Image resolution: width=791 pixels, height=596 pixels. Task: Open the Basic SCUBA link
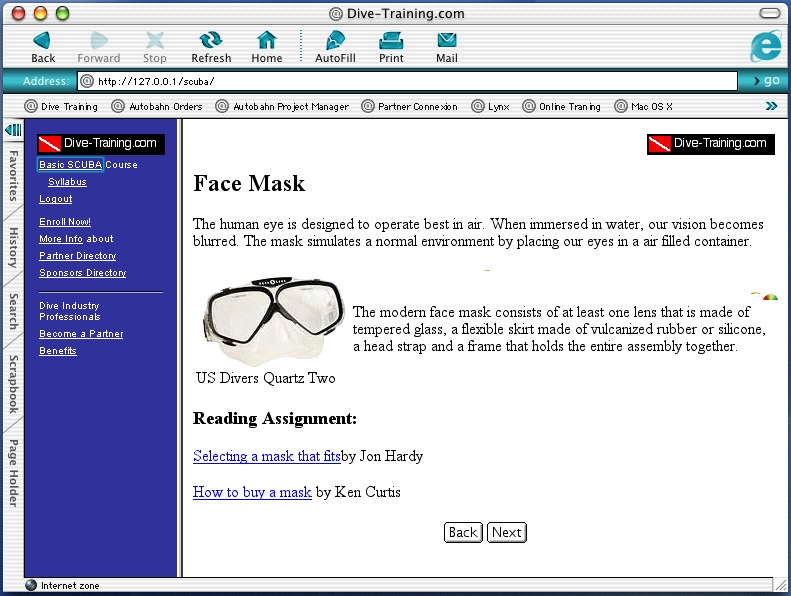pyautogui.click(x=71, y=165)
